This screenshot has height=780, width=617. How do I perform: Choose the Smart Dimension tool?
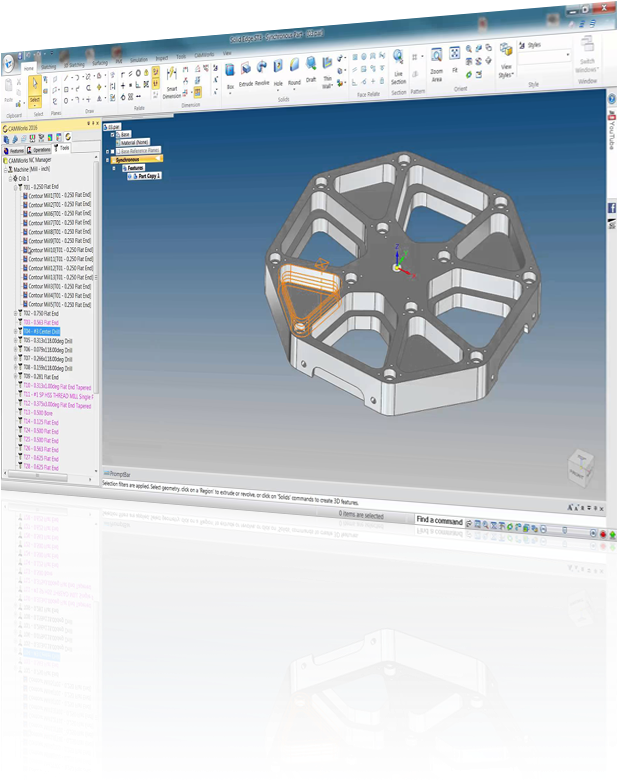click(x=172, y=81)
